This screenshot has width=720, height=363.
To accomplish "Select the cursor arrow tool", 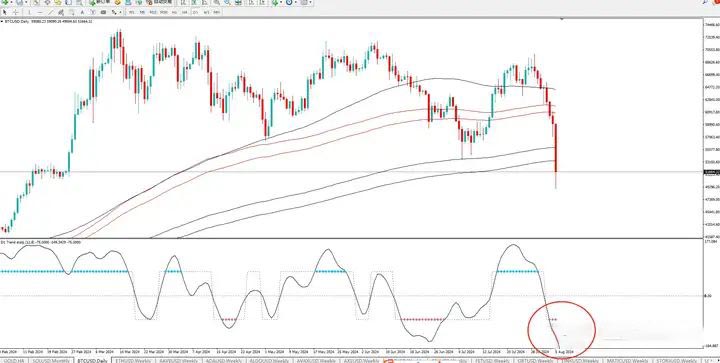I will [x=5, y=12].
